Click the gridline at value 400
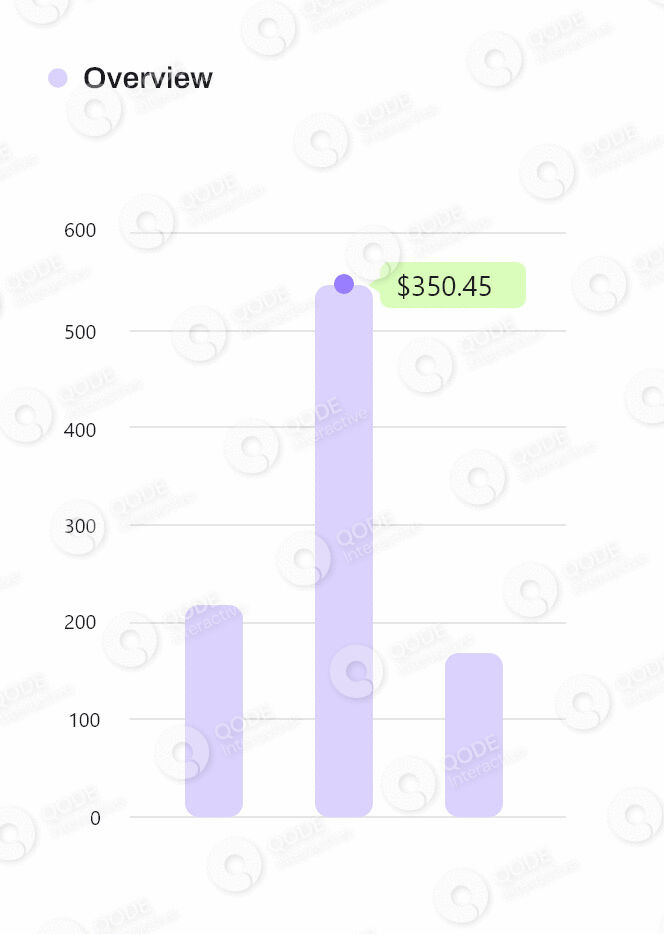The width and height of the screenshot is (664, 934). pos(250,427)
